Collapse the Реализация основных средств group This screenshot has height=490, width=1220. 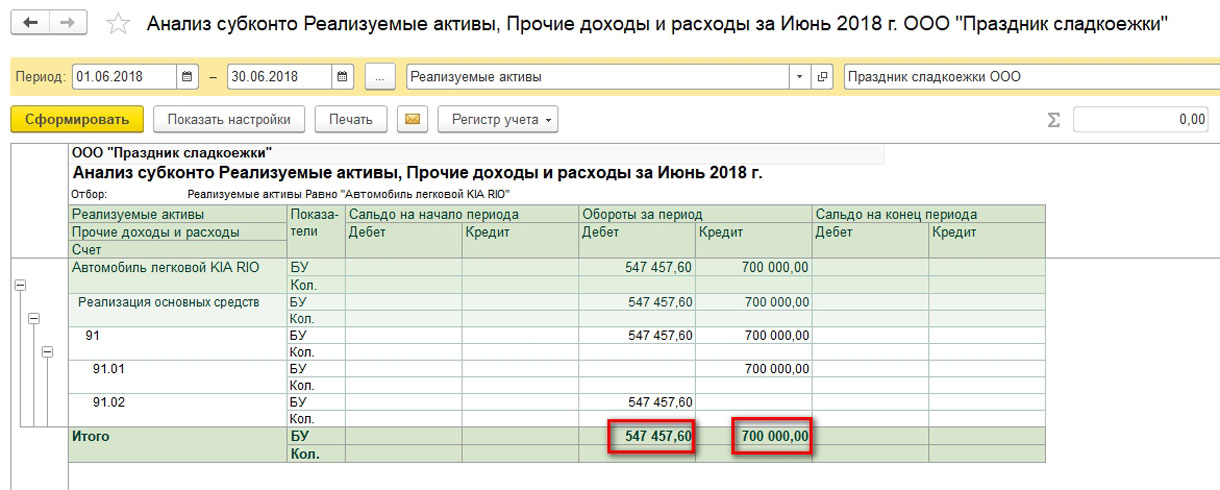[33, 318]
